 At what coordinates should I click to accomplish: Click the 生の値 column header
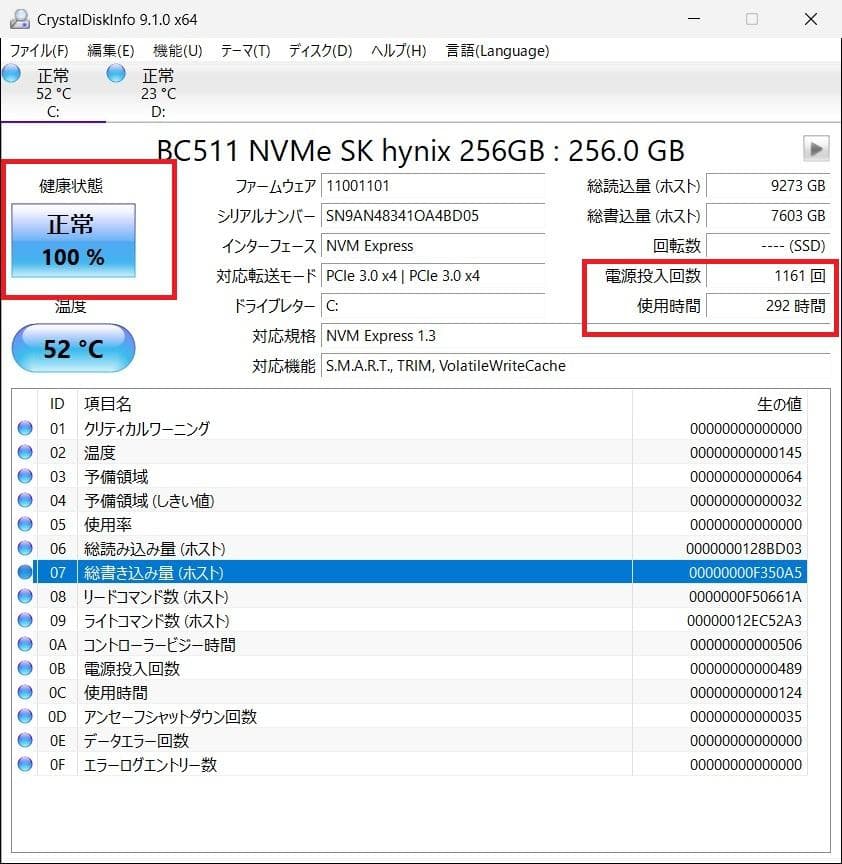click(720, 404)
